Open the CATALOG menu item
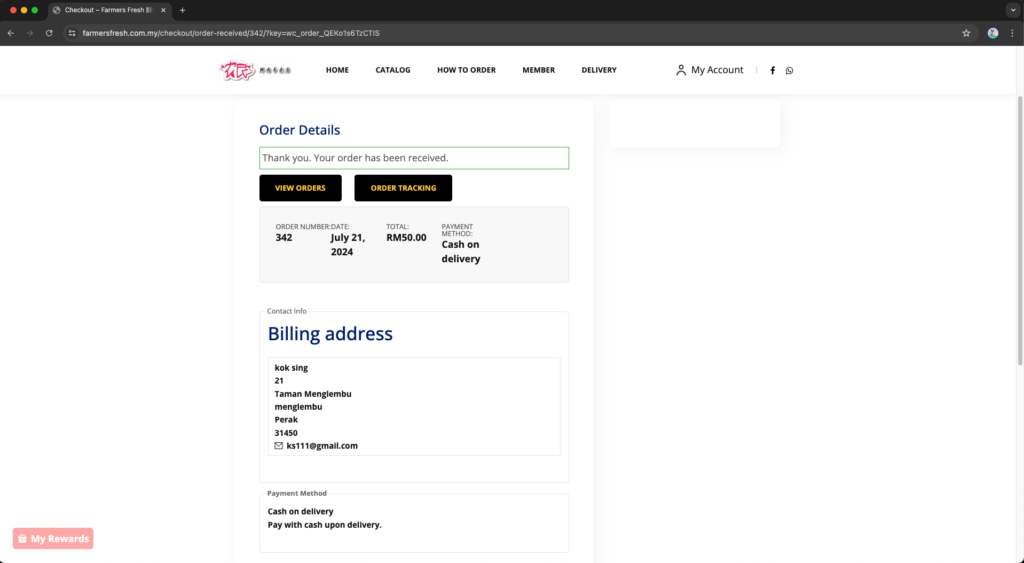The image size is (1024, 563). [x=393, y=70]
